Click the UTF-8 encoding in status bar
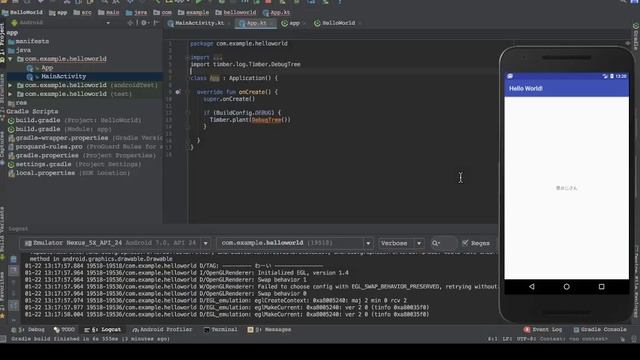The width and height of the screenshot is (640, 360). pos(527,339)
